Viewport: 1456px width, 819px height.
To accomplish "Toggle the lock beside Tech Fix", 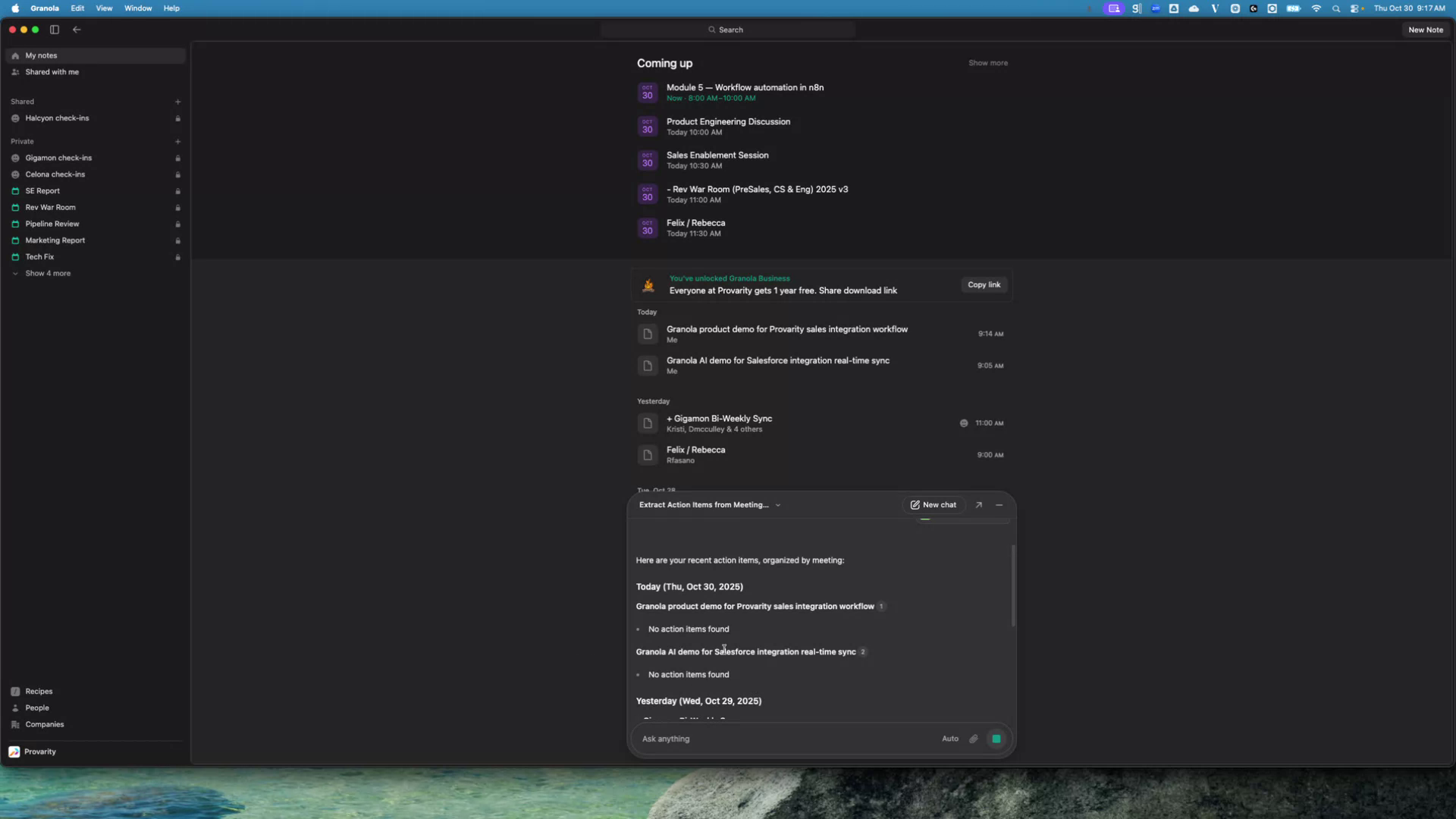I will click(x=177, y=257).
